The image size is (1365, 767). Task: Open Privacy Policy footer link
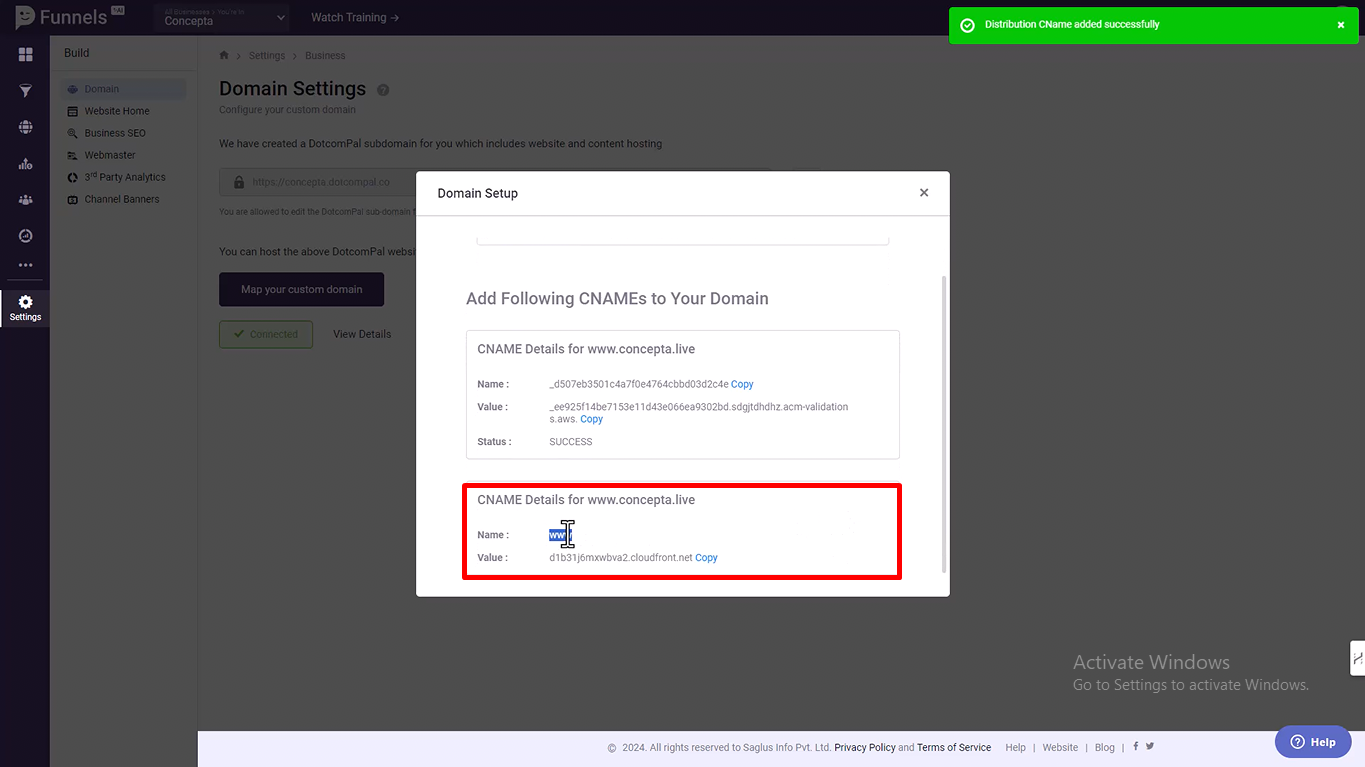(865, 747)
